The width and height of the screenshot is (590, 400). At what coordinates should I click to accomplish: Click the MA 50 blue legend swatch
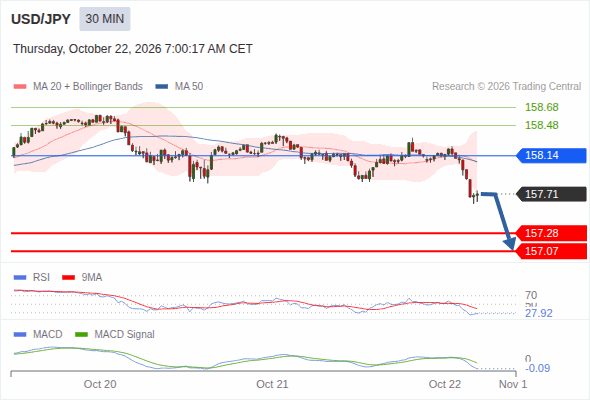[x=162, y=87]
